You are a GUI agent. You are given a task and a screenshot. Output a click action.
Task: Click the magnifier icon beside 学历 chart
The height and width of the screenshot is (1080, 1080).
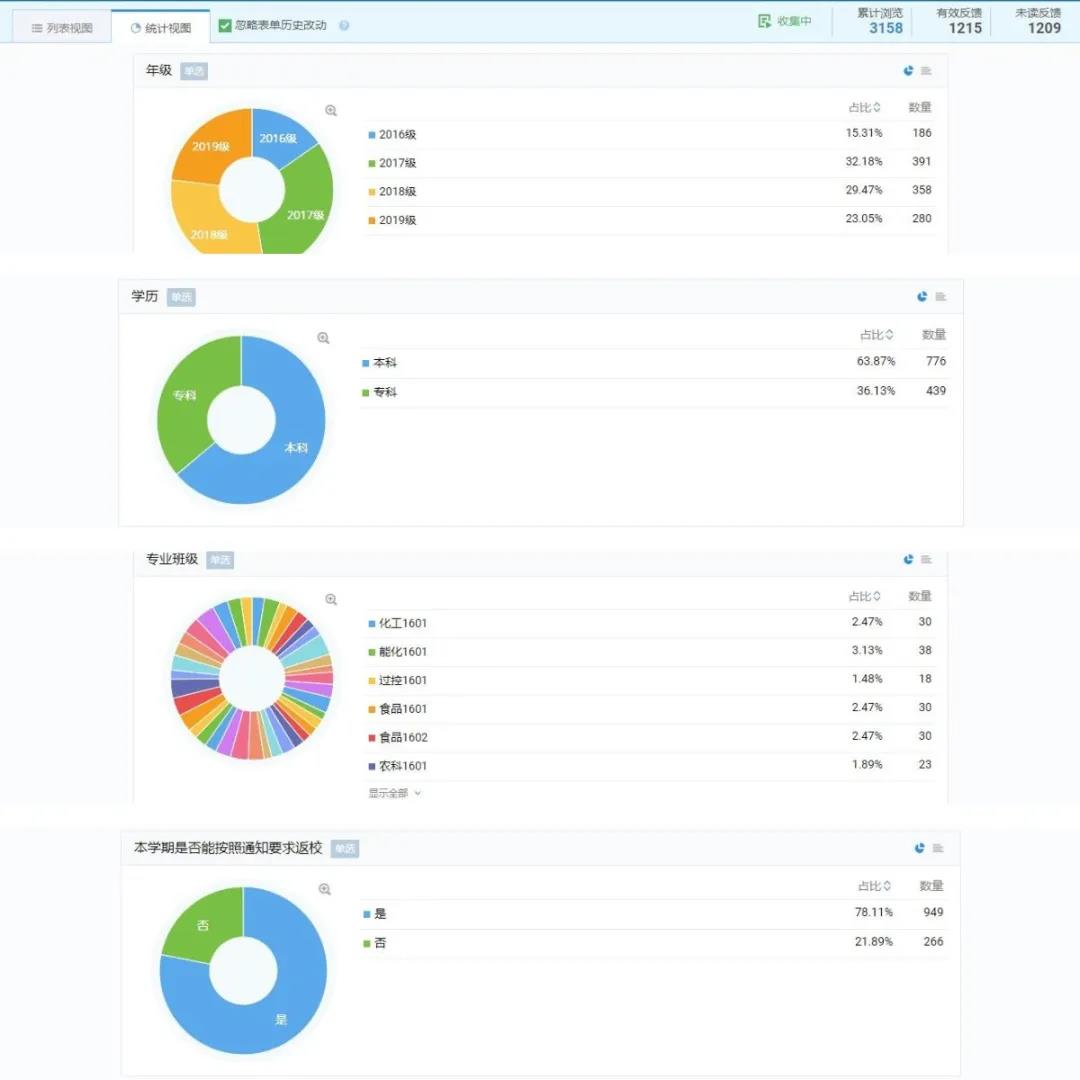coord(323,339)
